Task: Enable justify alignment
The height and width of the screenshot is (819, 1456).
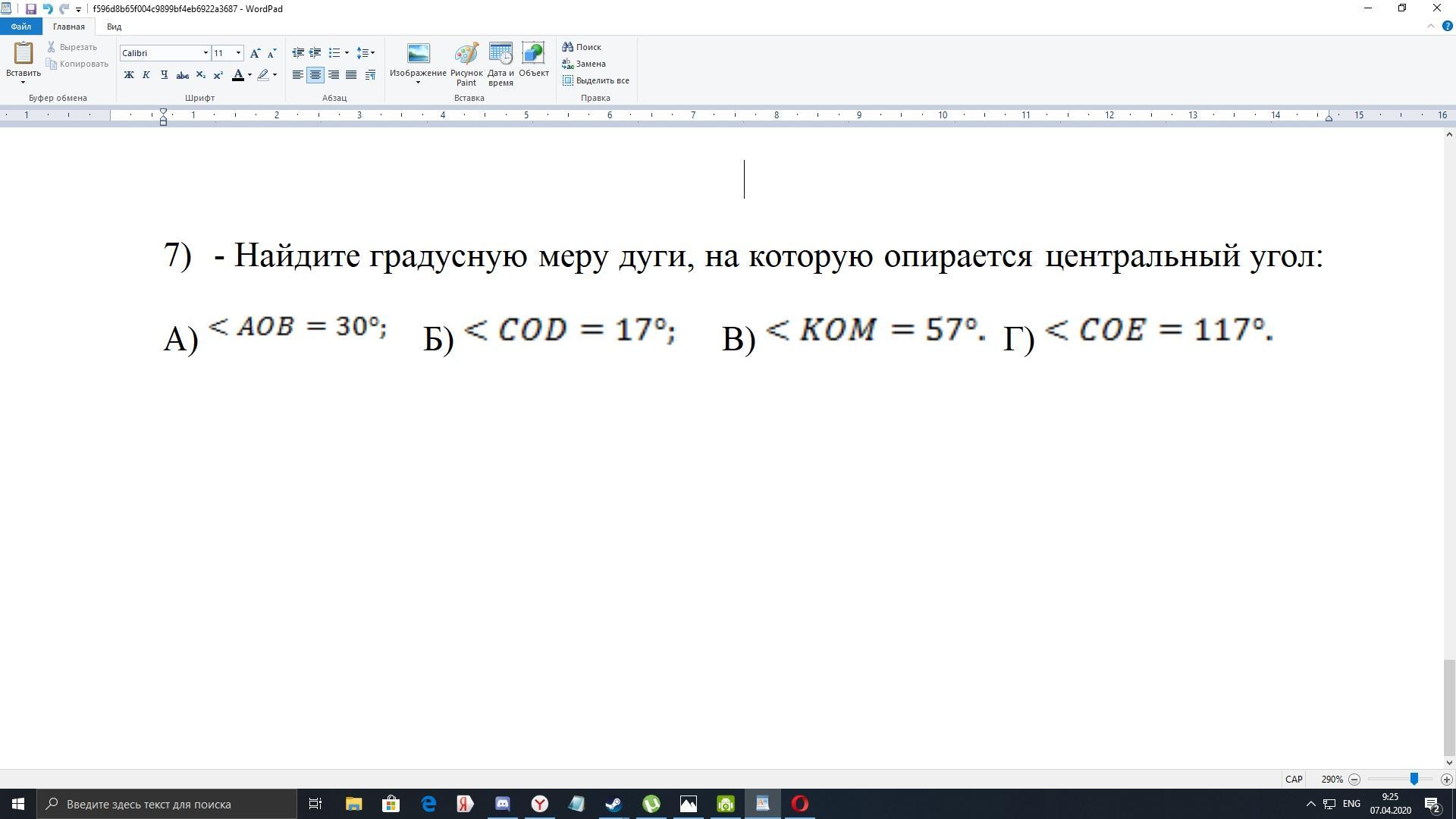Action: [351, 75]
